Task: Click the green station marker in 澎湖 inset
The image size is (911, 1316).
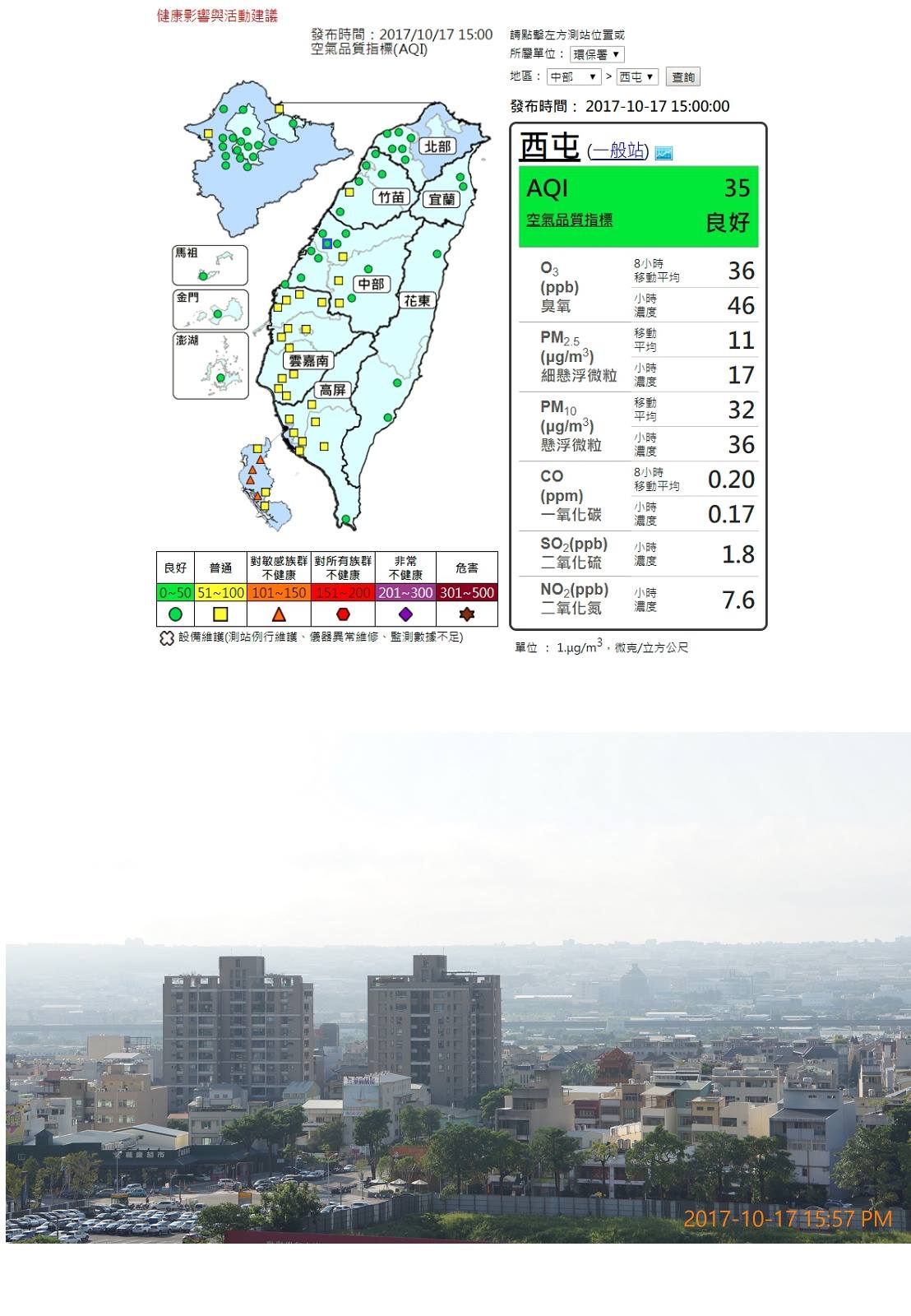Action: point(220,378)
